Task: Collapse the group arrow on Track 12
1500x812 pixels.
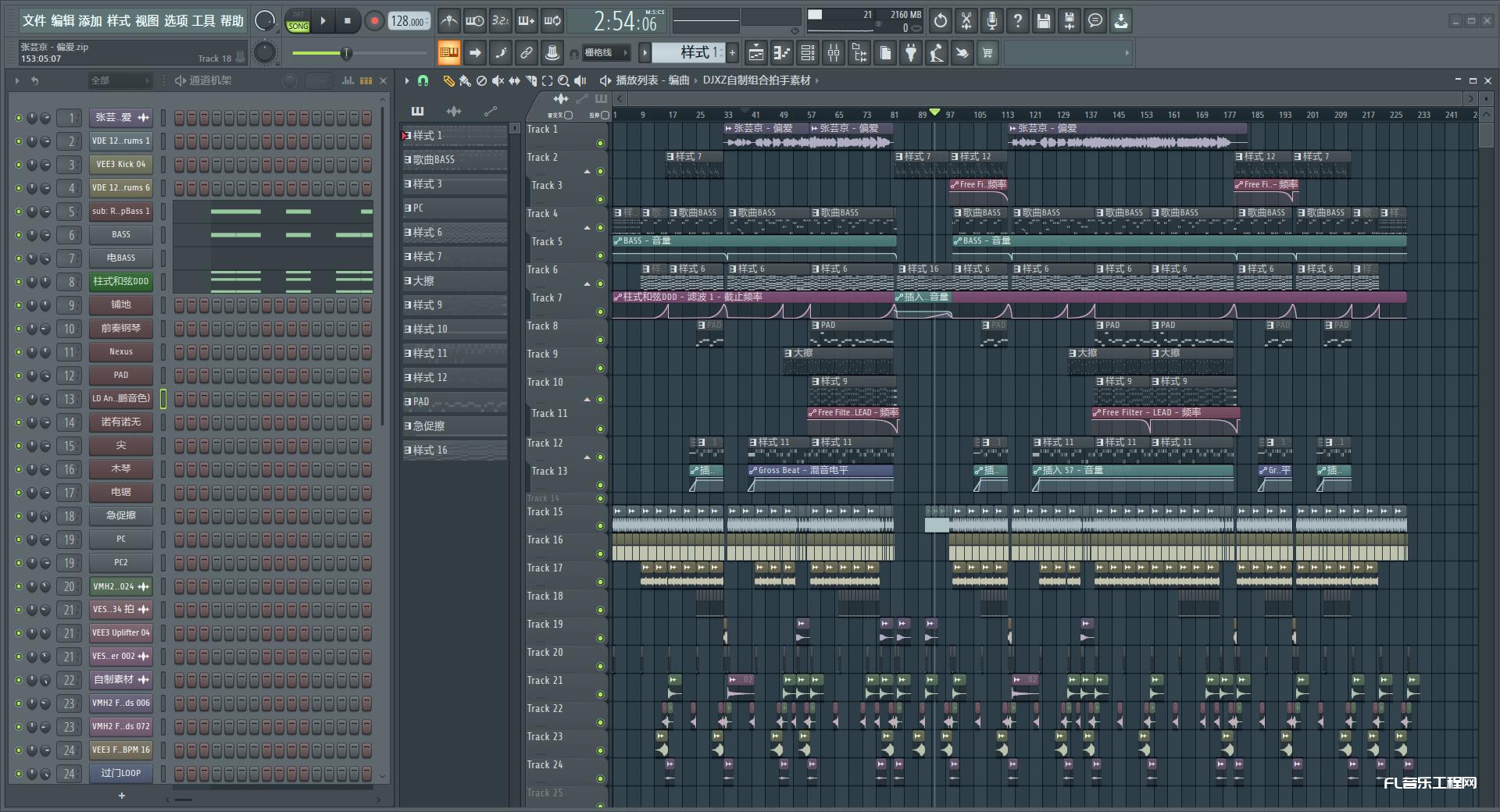Action: coord(587,457)
